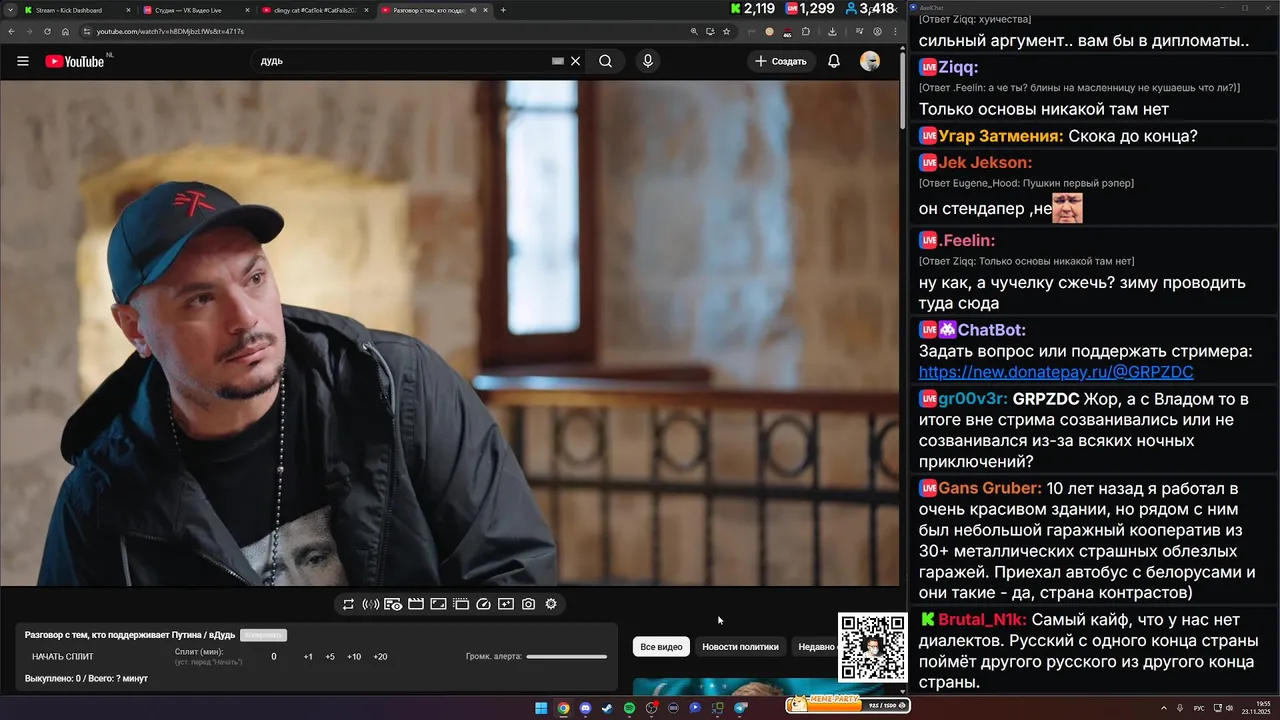Open Spotify from the taskbar
This screenshot has height=720, width=1280.
629,708
